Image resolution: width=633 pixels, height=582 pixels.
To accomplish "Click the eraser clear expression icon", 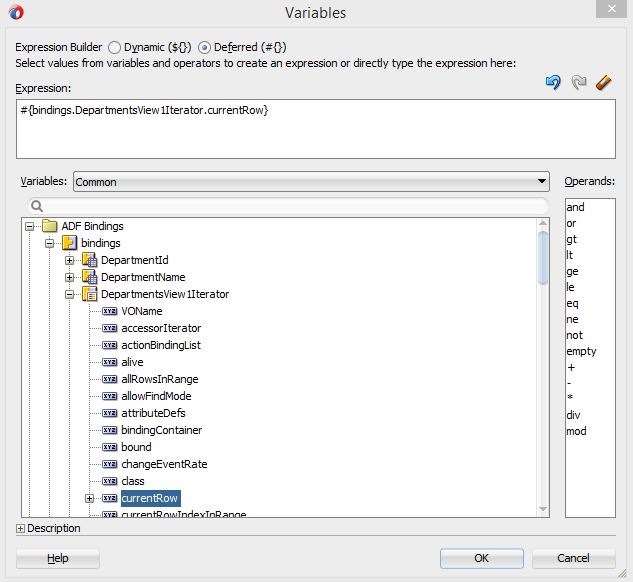I will (x=603, y=83).
